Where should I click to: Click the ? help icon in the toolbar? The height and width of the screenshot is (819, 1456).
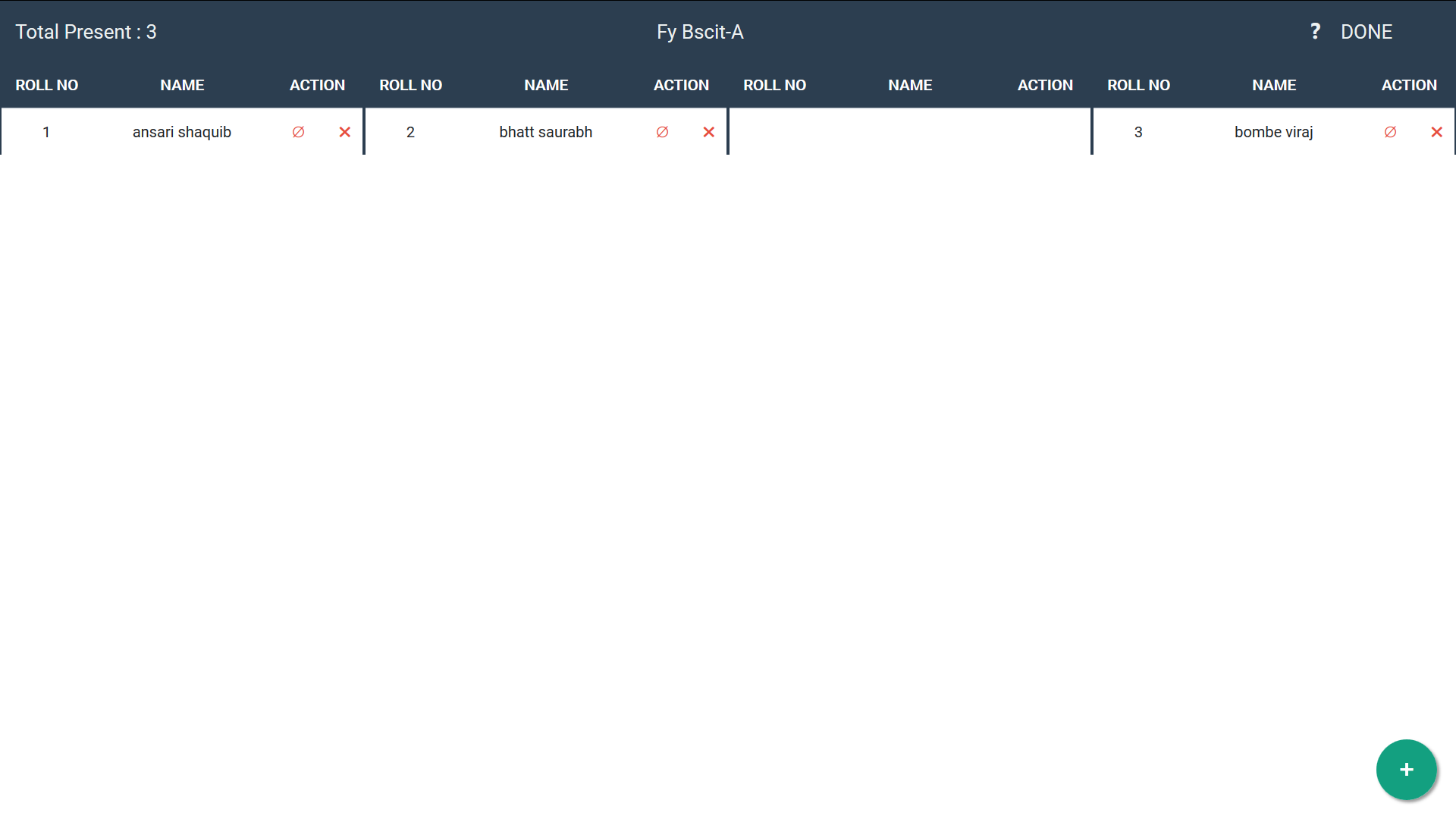coord(1314,32)
